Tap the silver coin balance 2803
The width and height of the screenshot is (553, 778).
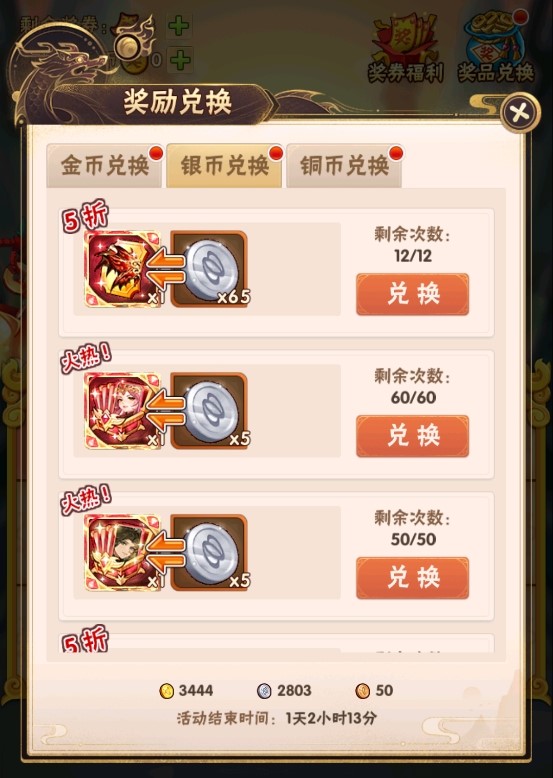284,691
